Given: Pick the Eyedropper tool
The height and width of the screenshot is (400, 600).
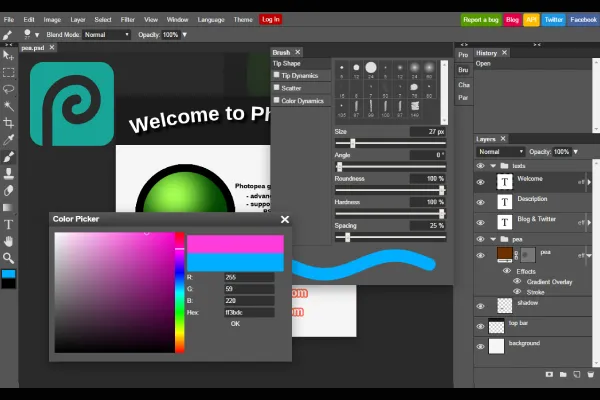Looking at the screenshot, I should pos(8,140).
